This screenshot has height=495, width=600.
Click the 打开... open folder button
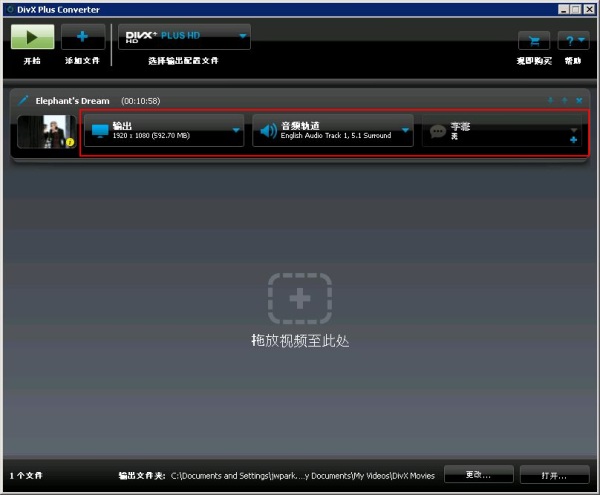point(554,475)
